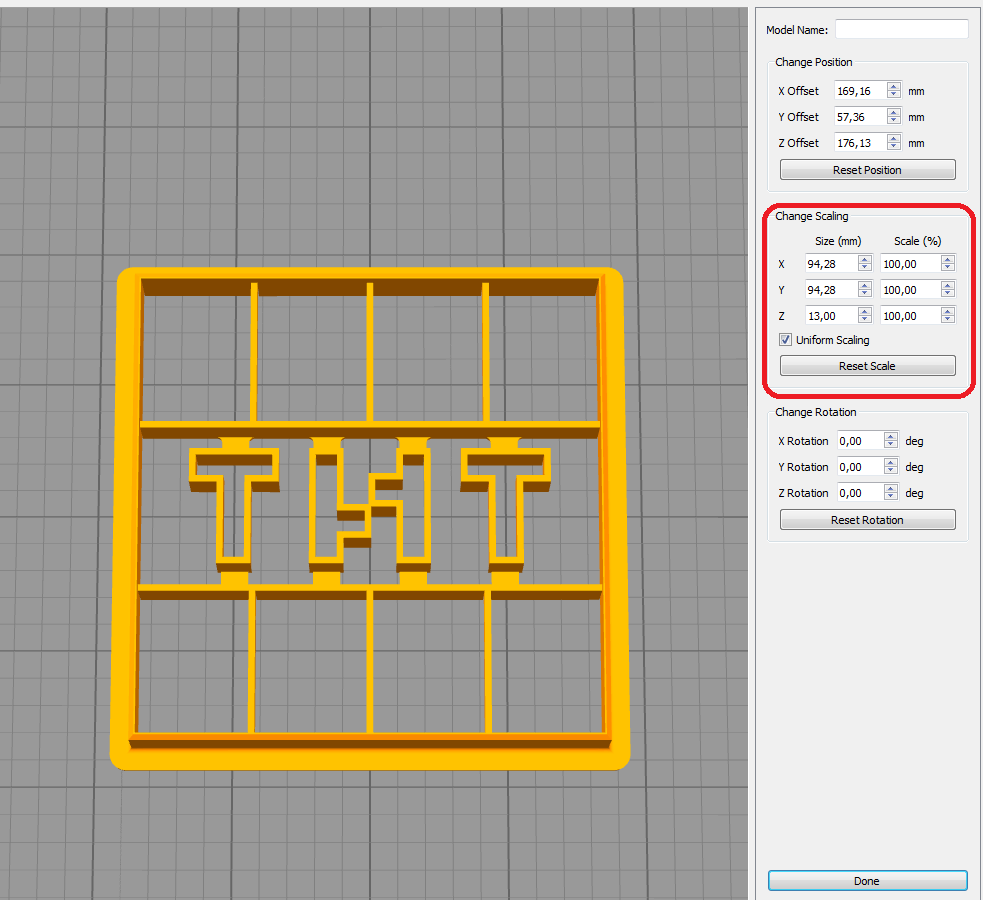Click the Z Scale percent field
The image size is (983, 900).
point(910,315)
